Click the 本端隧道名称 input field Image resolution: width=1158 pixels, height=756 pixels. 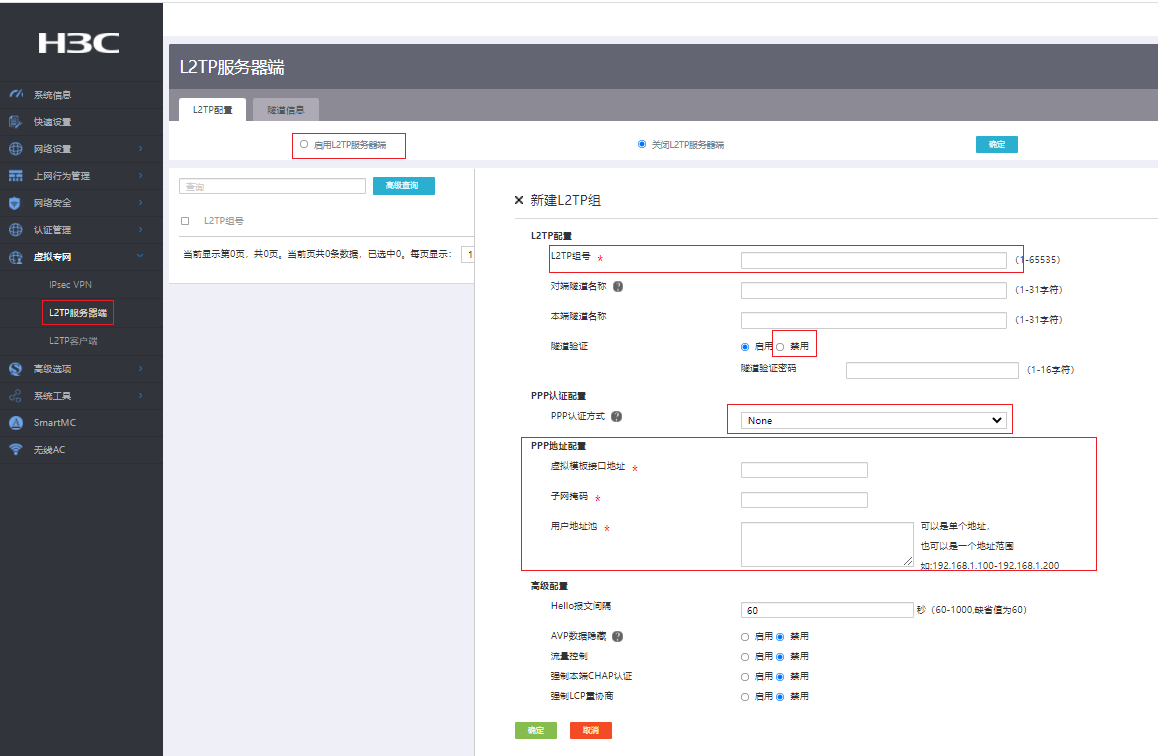874,320
